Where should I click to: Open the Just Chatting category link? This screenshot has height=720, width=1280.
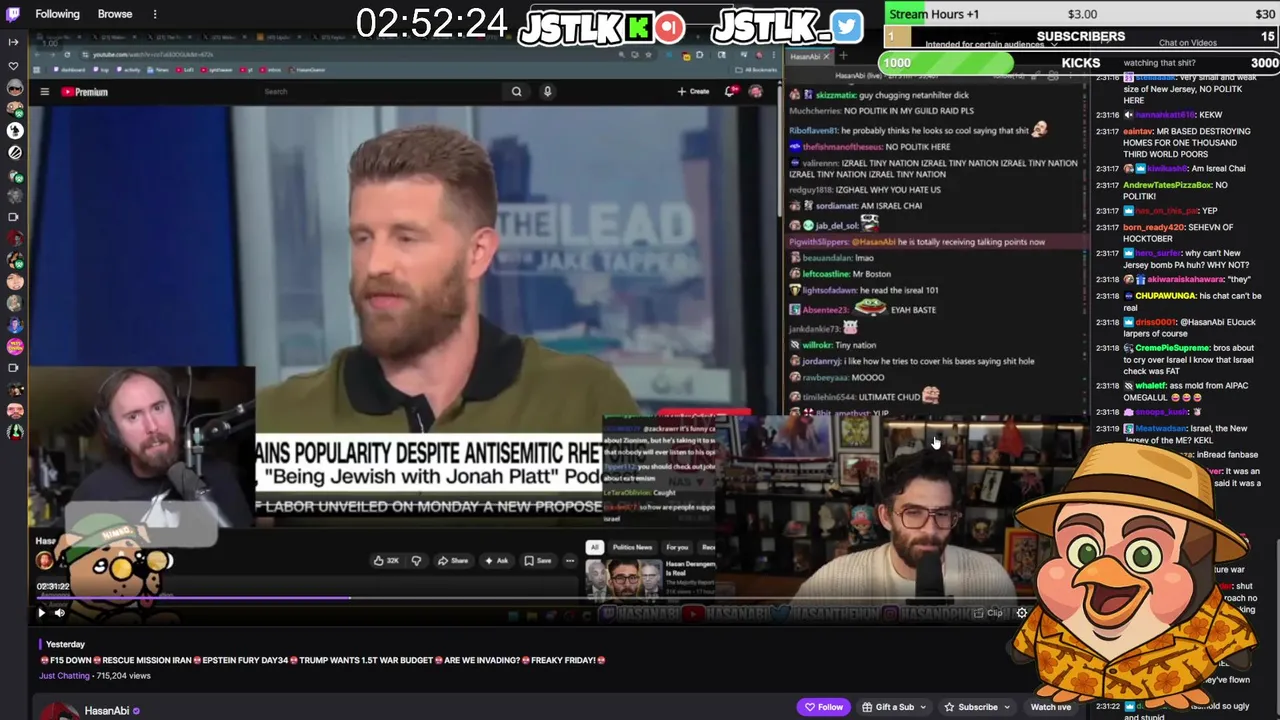pyautogui.click(x=64, y=676)
